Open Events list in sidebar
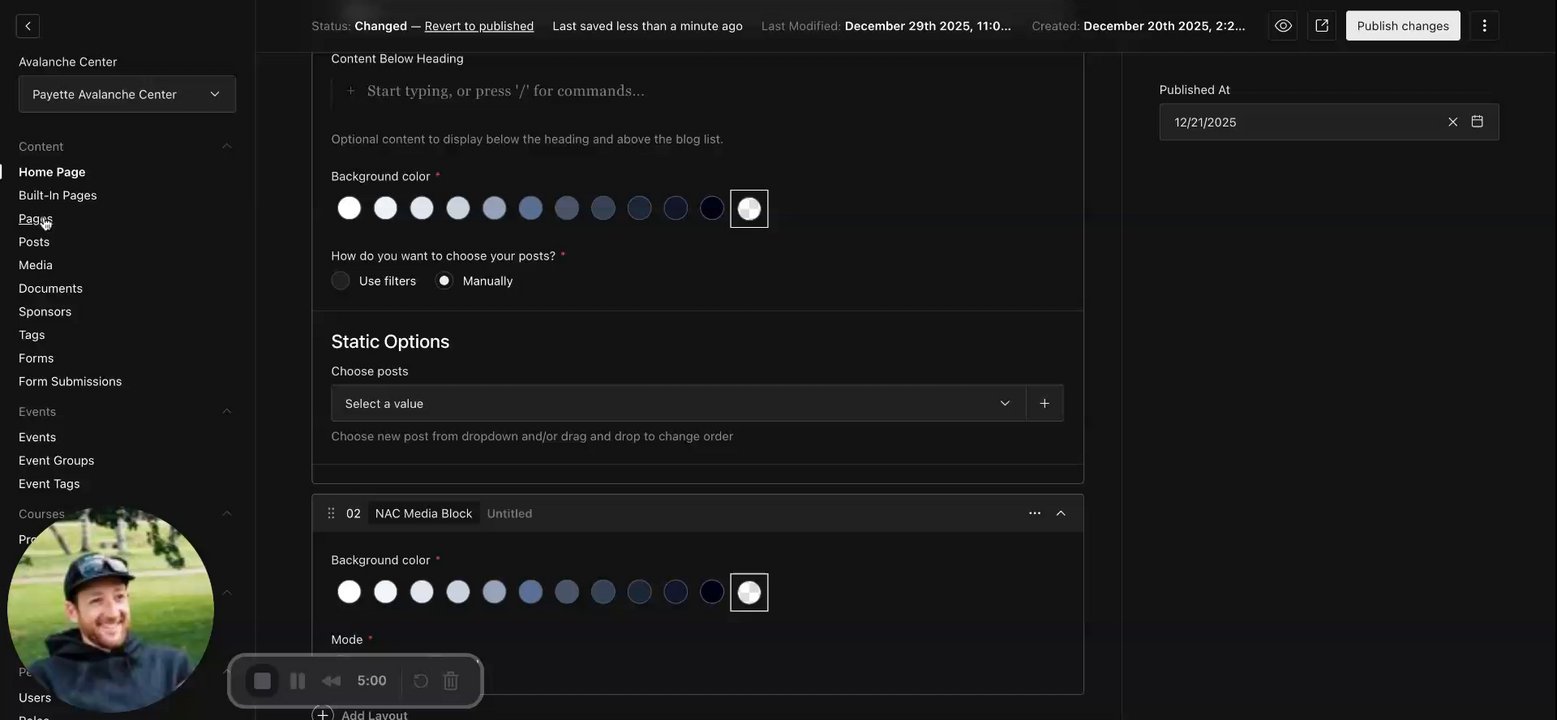 point(37,437)
